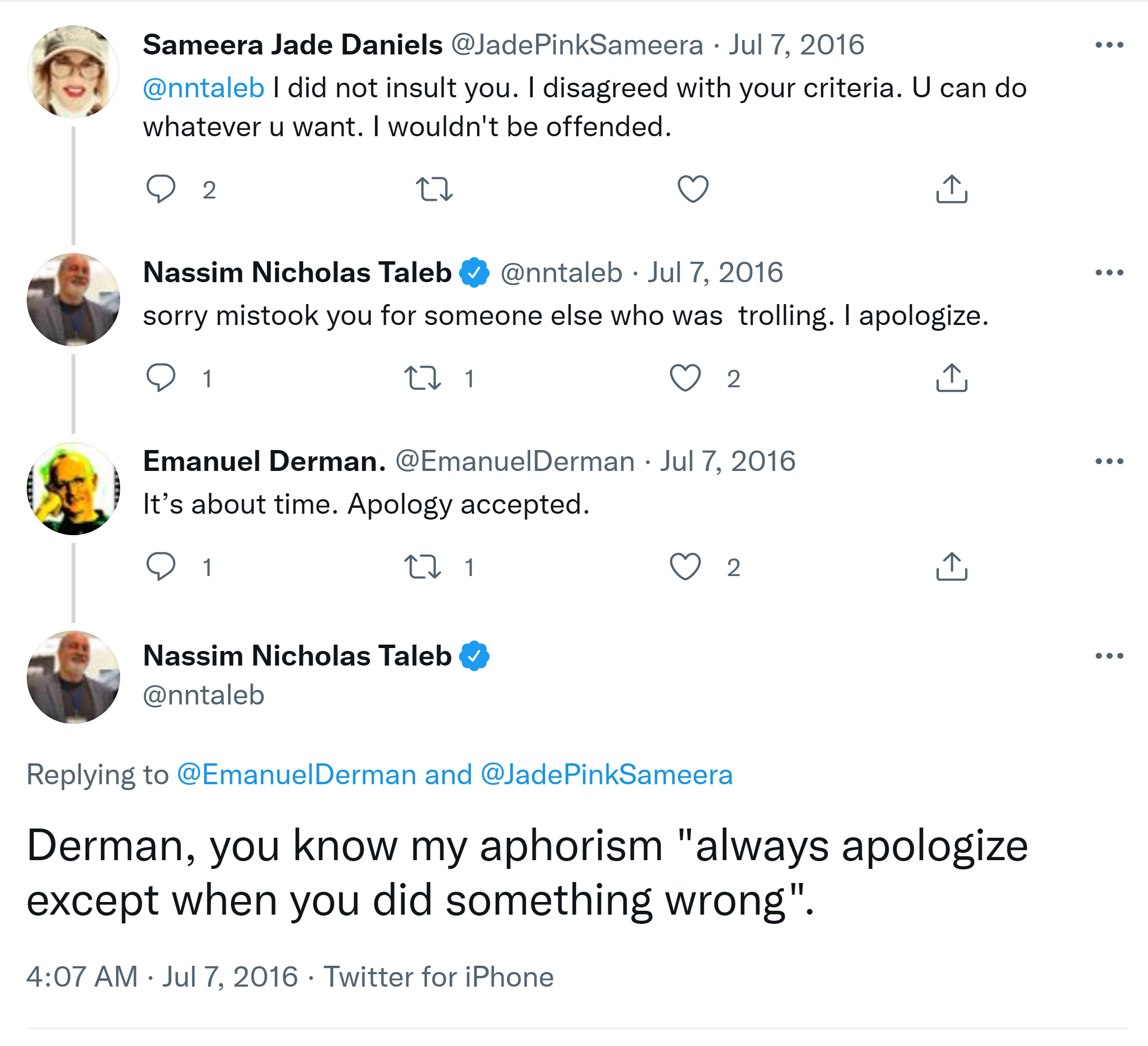Share Taleb's apology tweet

951,378
